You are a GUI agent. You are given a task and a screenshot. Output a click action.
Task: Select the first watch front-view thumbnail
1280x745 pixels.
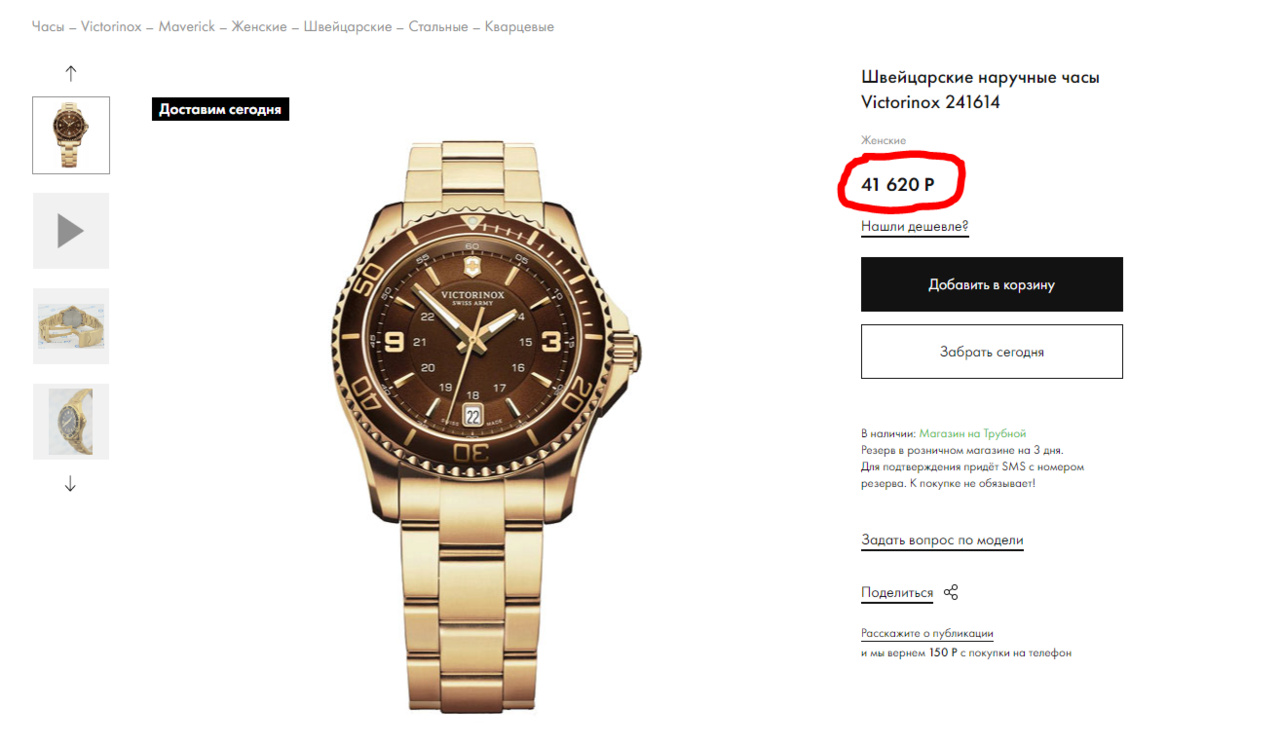71,135
